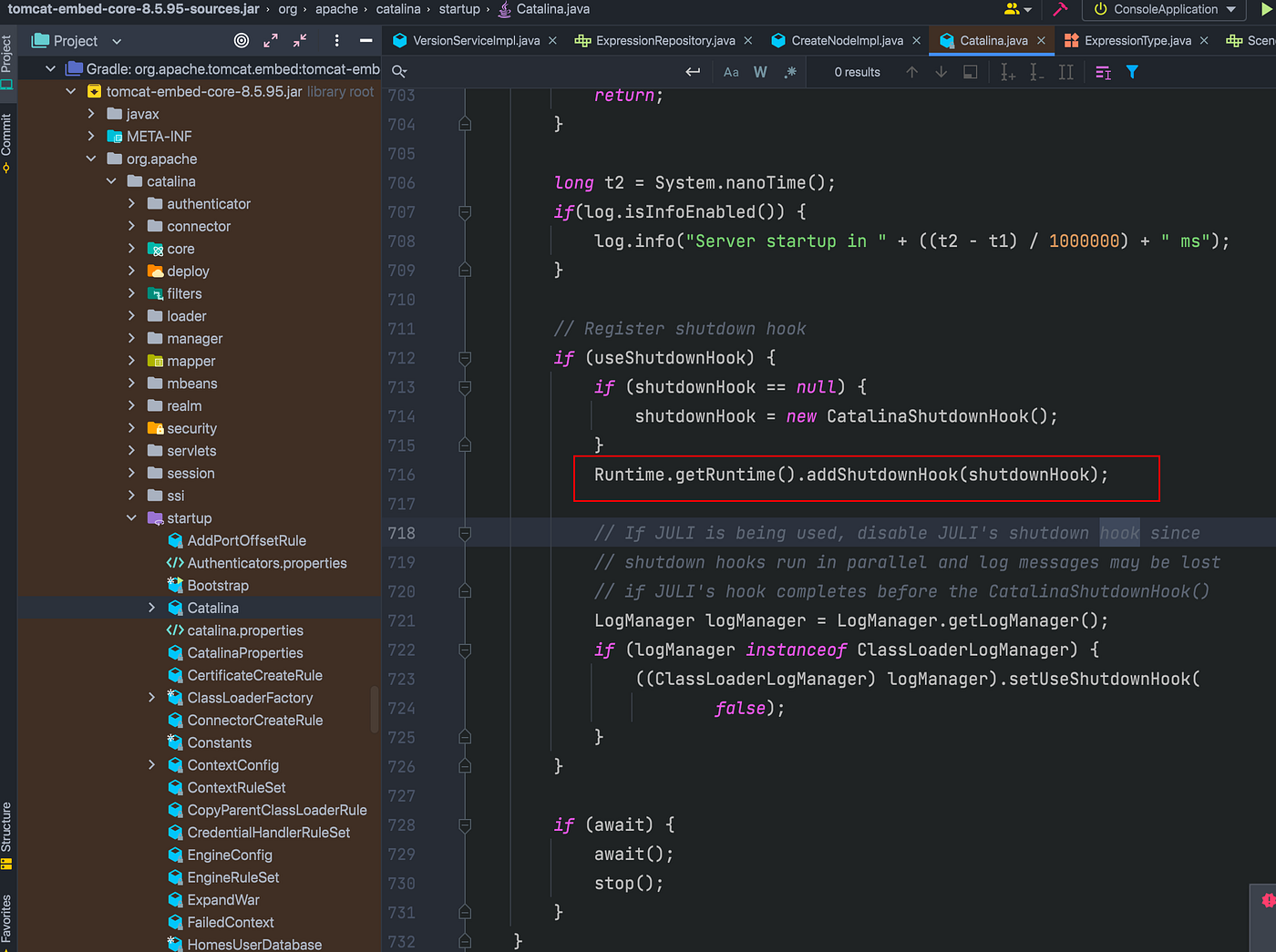
Task: Go to next search occurrence arrow
Action: [x=942, y=72]
